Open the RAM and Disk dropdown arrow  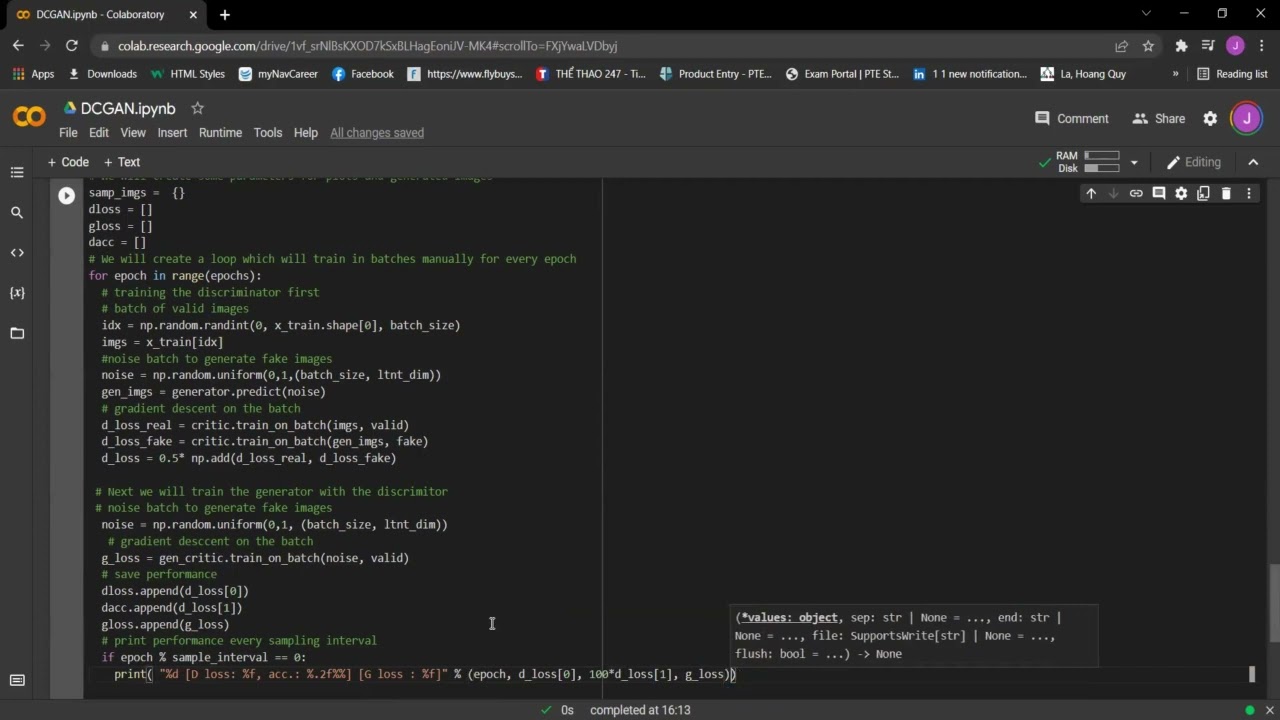point(1134,162)
